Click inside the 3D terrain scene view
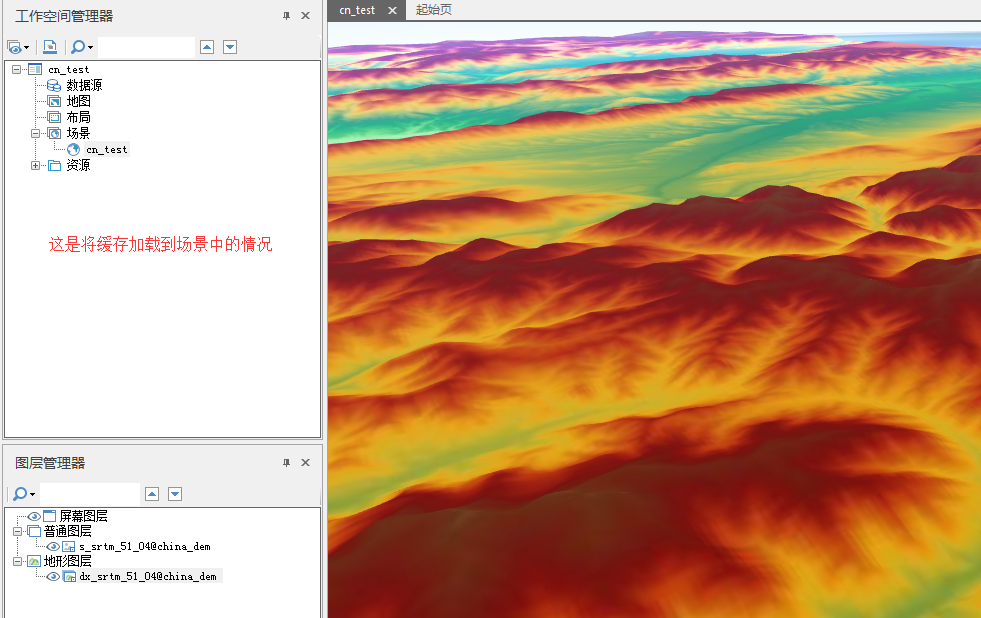 [654, 320]
